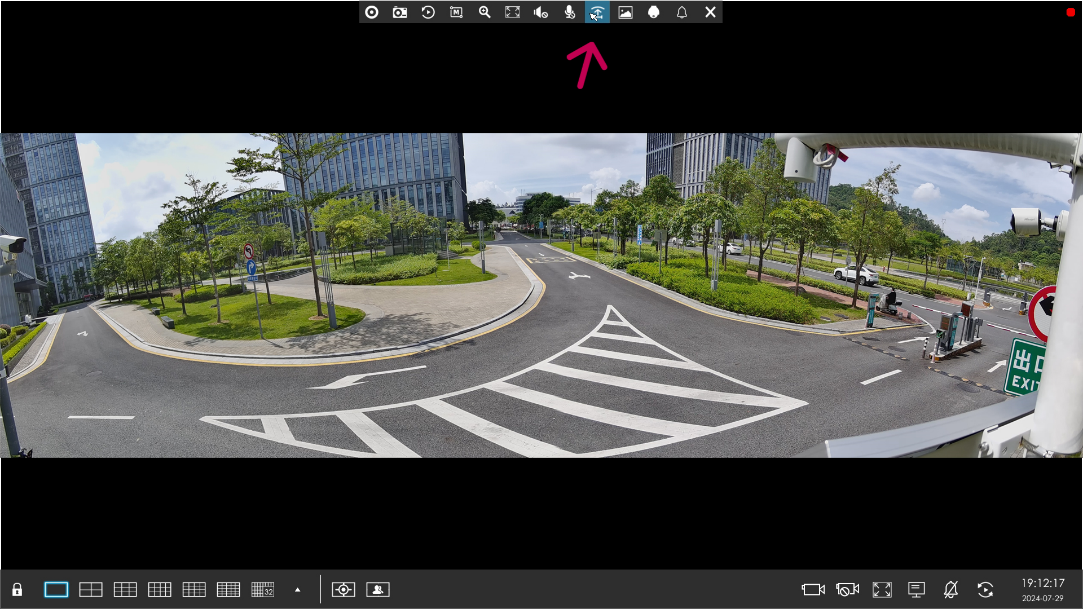Switch to single-window layout
The width and height of the screenshot is (1083, 609).
coord(56,590)
